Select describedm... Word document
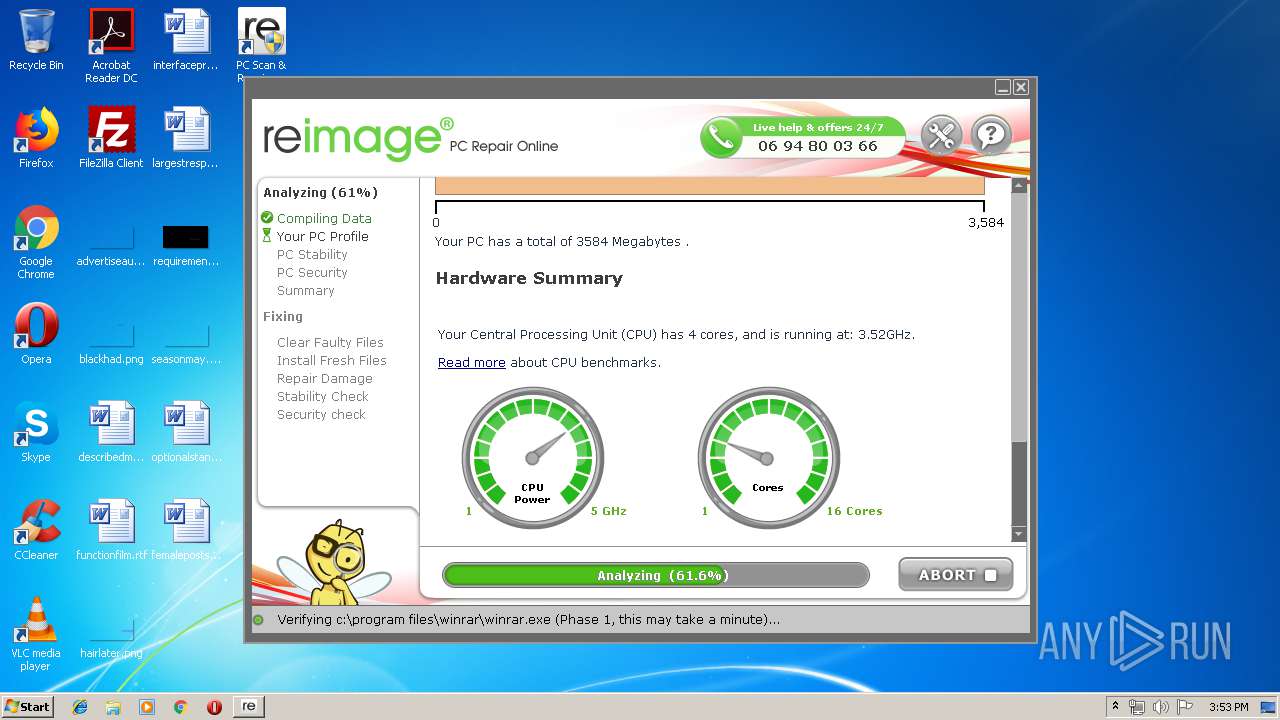The image size is (1280, 720). (x=111, y=432)
